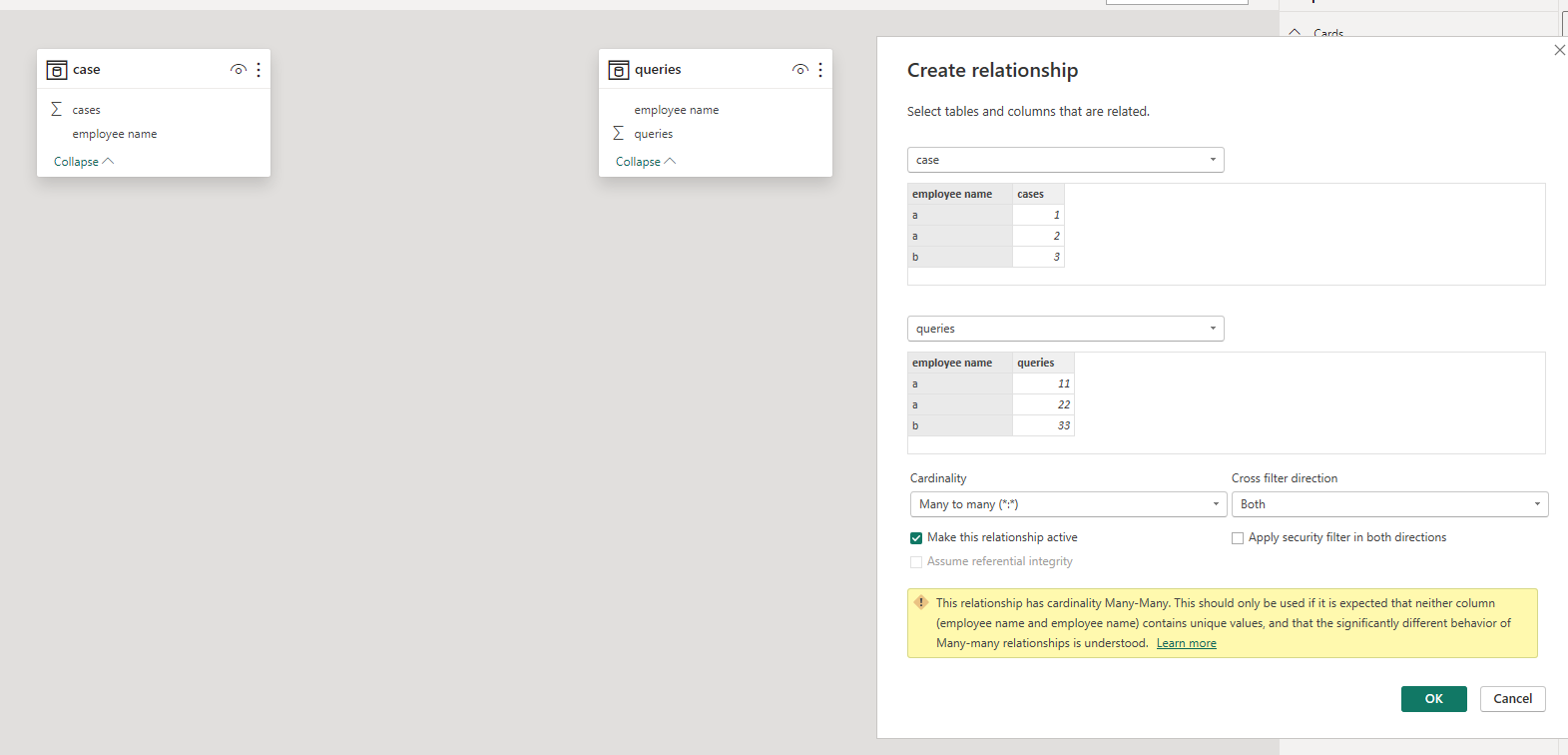Select cases column header in preview
The image size is (1568, 755).
click(x=1038, y=194)
